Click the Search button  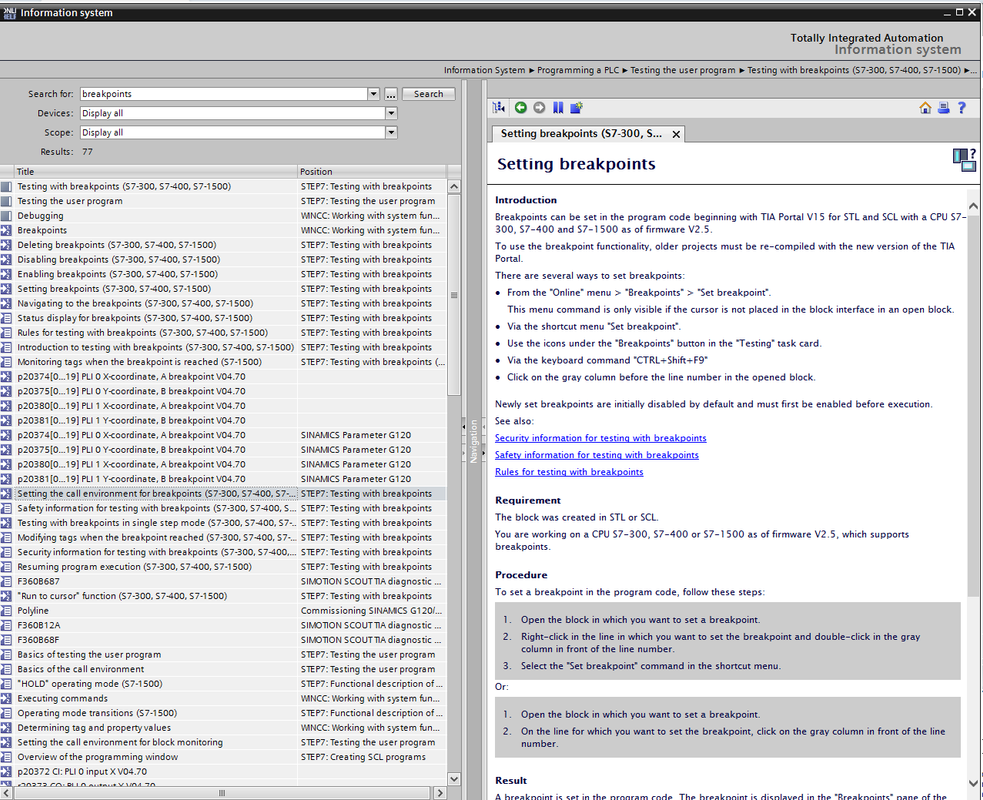point(428,94)
